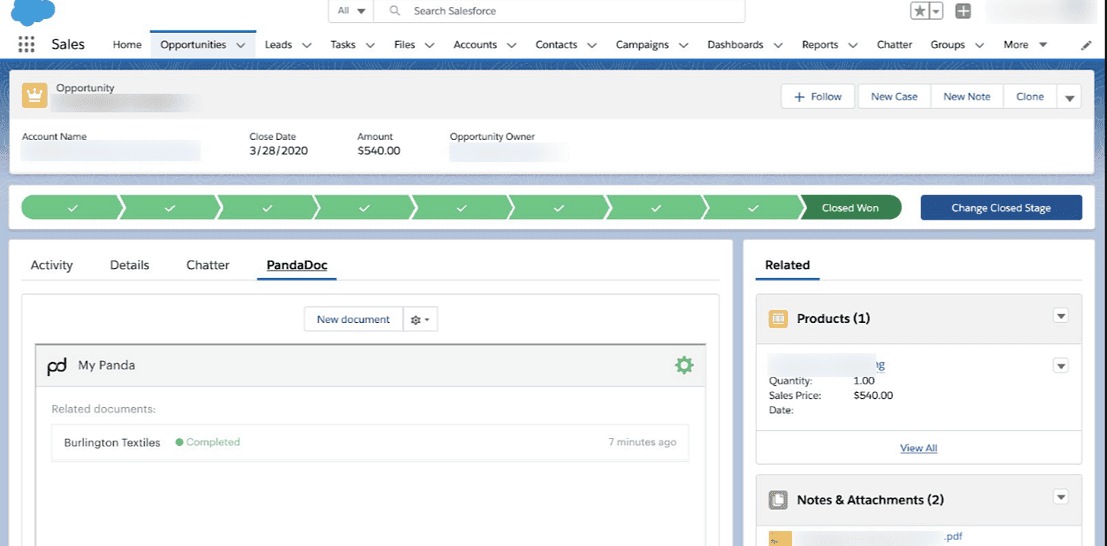Open the Campaigns navigation tab
Viewport: 1107px width, 546px height.
click(642, 44)
